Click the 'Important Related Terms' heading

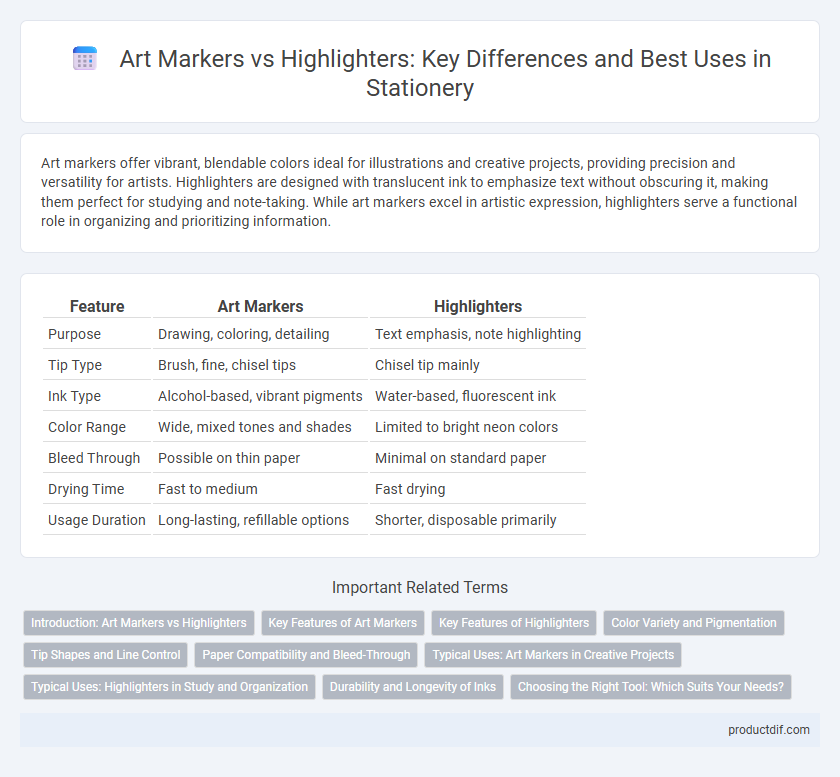pos(420,588)
